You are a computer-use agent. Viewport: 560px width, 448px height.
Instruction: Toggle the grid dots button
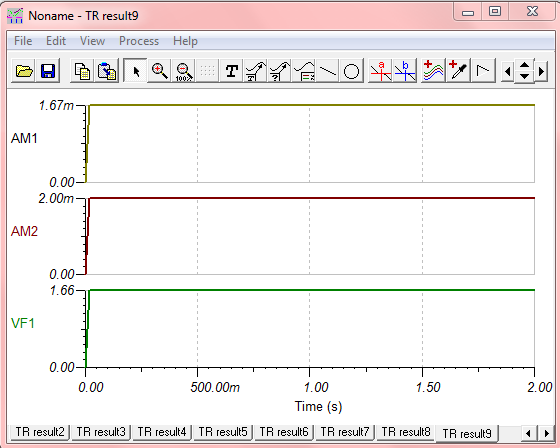(208, 71)
